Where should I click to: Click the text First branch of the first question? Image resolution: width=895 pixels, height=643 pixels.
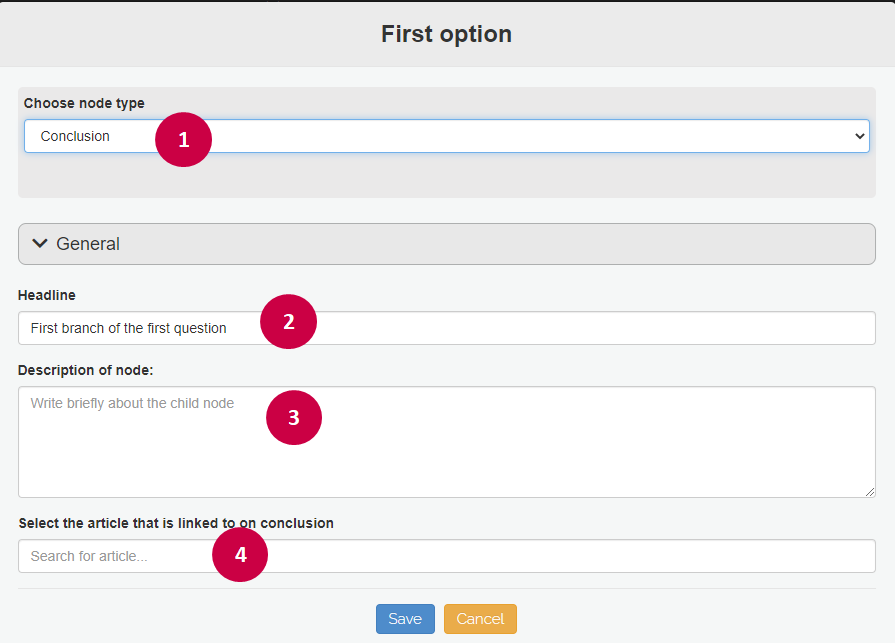point(128,328)
